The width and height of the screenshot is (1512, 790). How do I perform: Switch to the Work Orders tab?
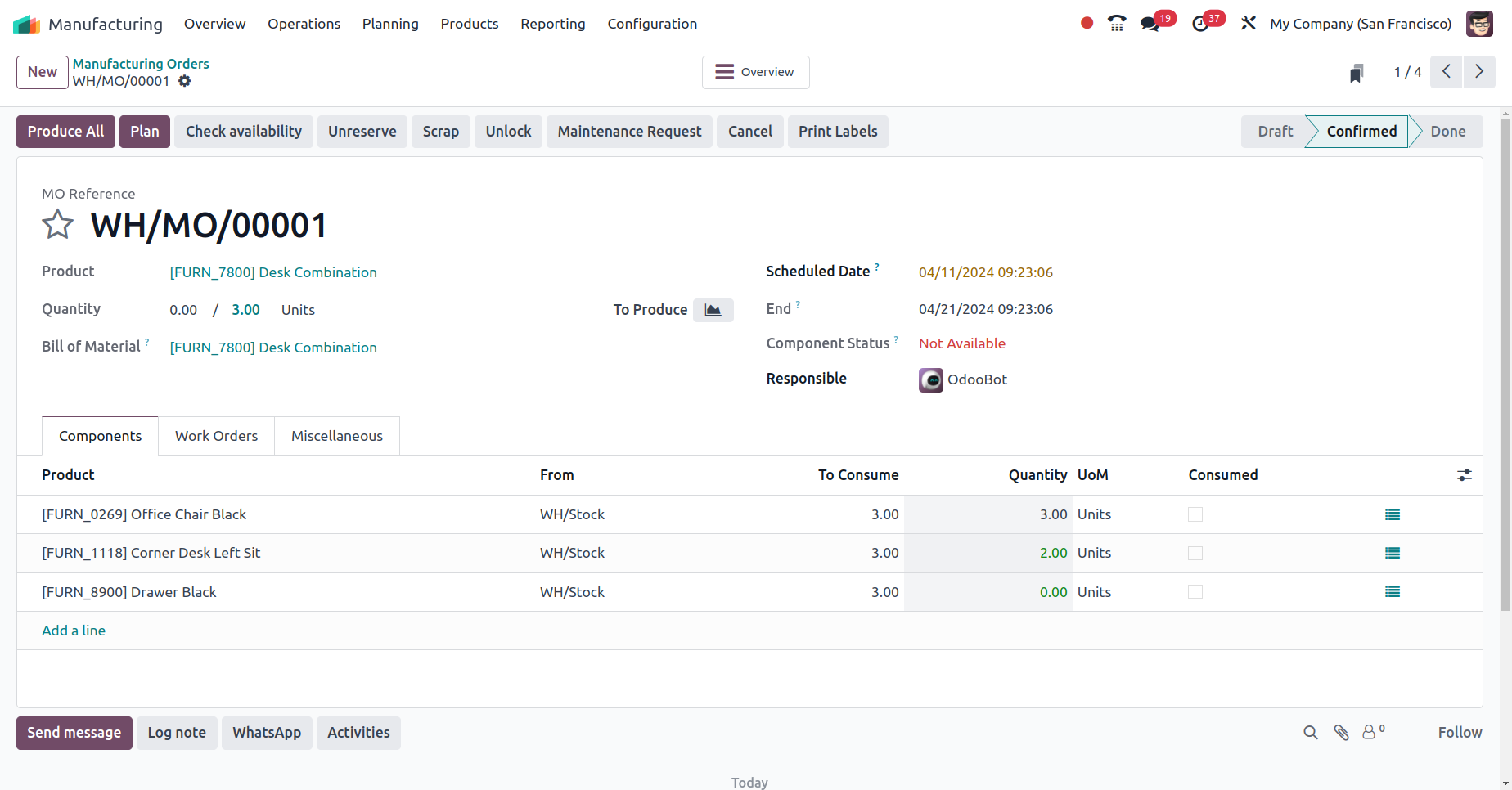(215, 435)
